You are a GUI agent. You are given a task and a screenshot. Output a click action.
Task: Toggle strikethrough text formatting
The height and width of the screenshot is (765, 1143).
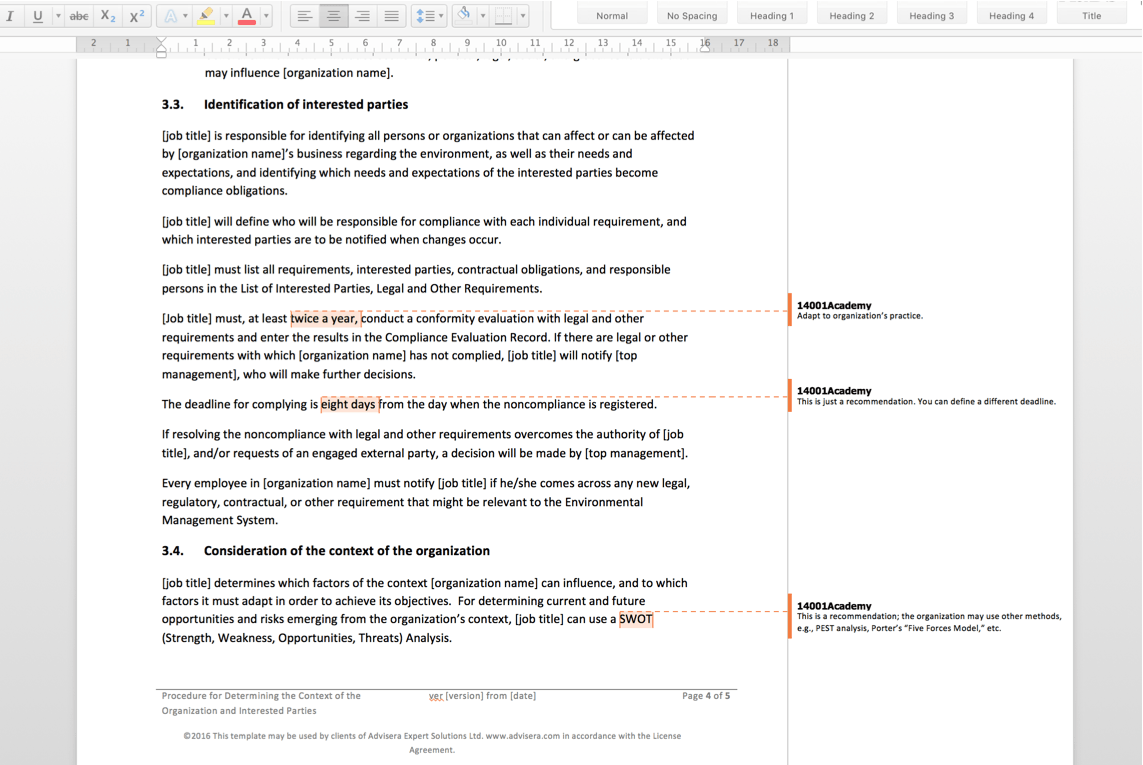[x=79, y=16]
